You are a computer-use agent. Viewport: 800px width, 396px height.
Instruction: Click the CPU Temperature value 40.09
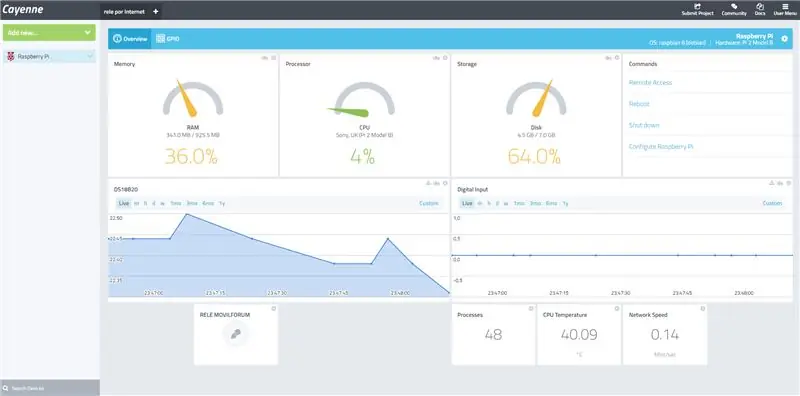coord(579,335)
